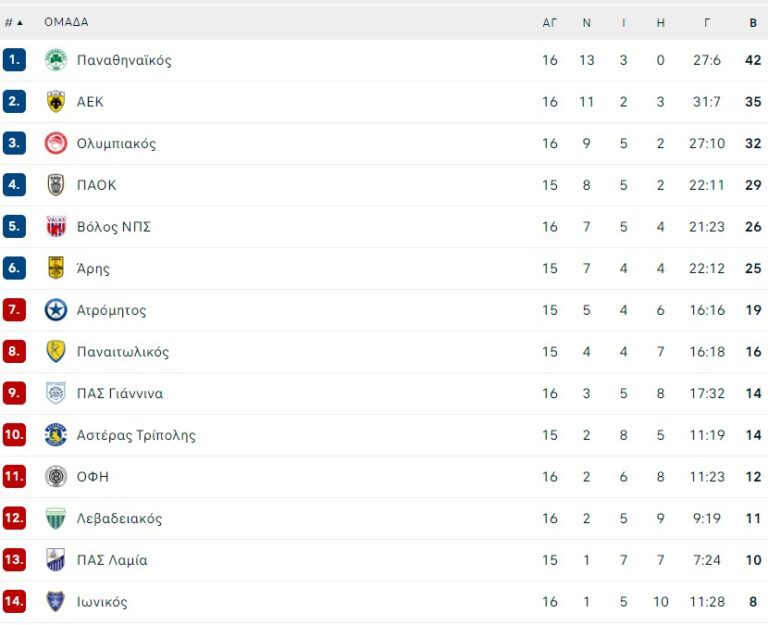Image resolution: width=768 pixels, height=625 pixels.
Task: Click the Άρης team logo
Action: 56,268
